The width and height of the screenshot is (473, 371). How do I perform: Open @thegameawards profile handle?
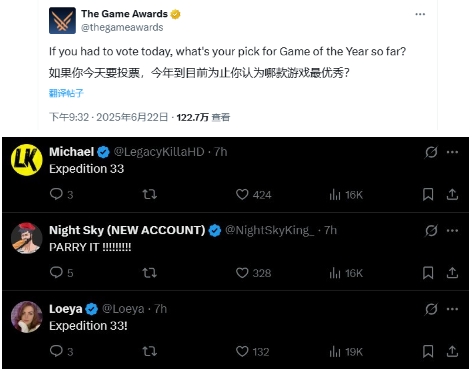click(x=122, y=27)
